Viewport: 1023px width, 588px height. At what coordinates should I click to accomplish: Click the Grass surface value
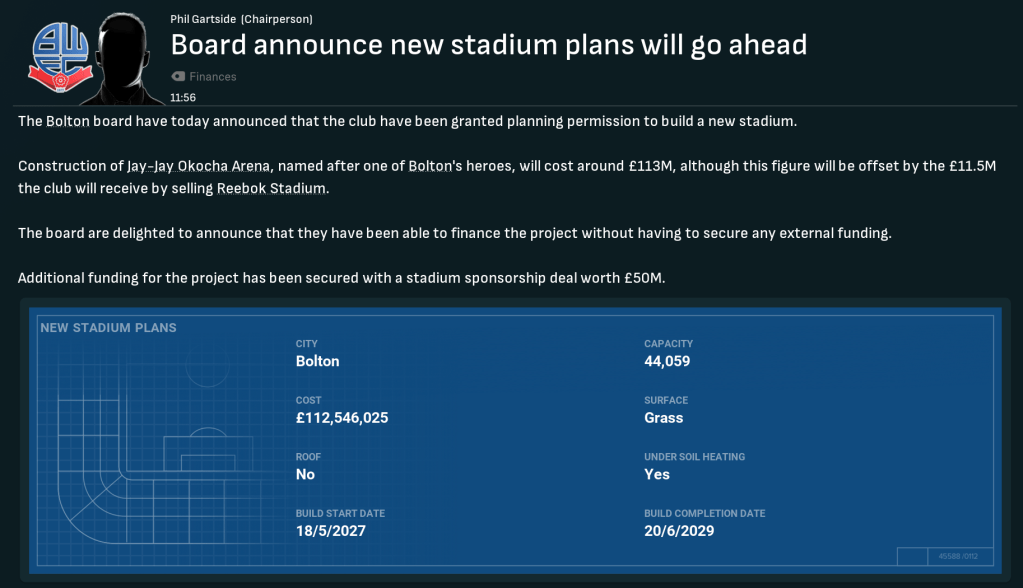tap(663, 418)
